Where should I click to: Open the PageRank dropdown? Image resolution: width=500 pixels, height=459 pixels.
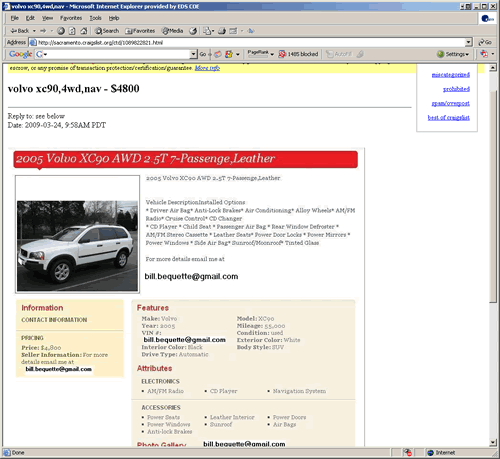[261, 54]
